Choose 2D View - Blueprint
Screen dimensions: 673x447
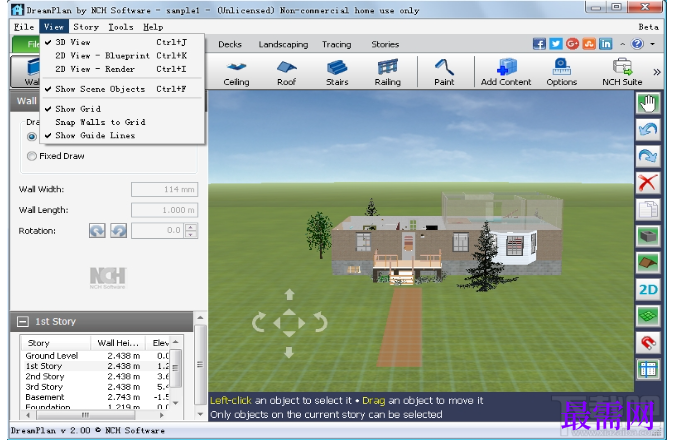point(122,55)
